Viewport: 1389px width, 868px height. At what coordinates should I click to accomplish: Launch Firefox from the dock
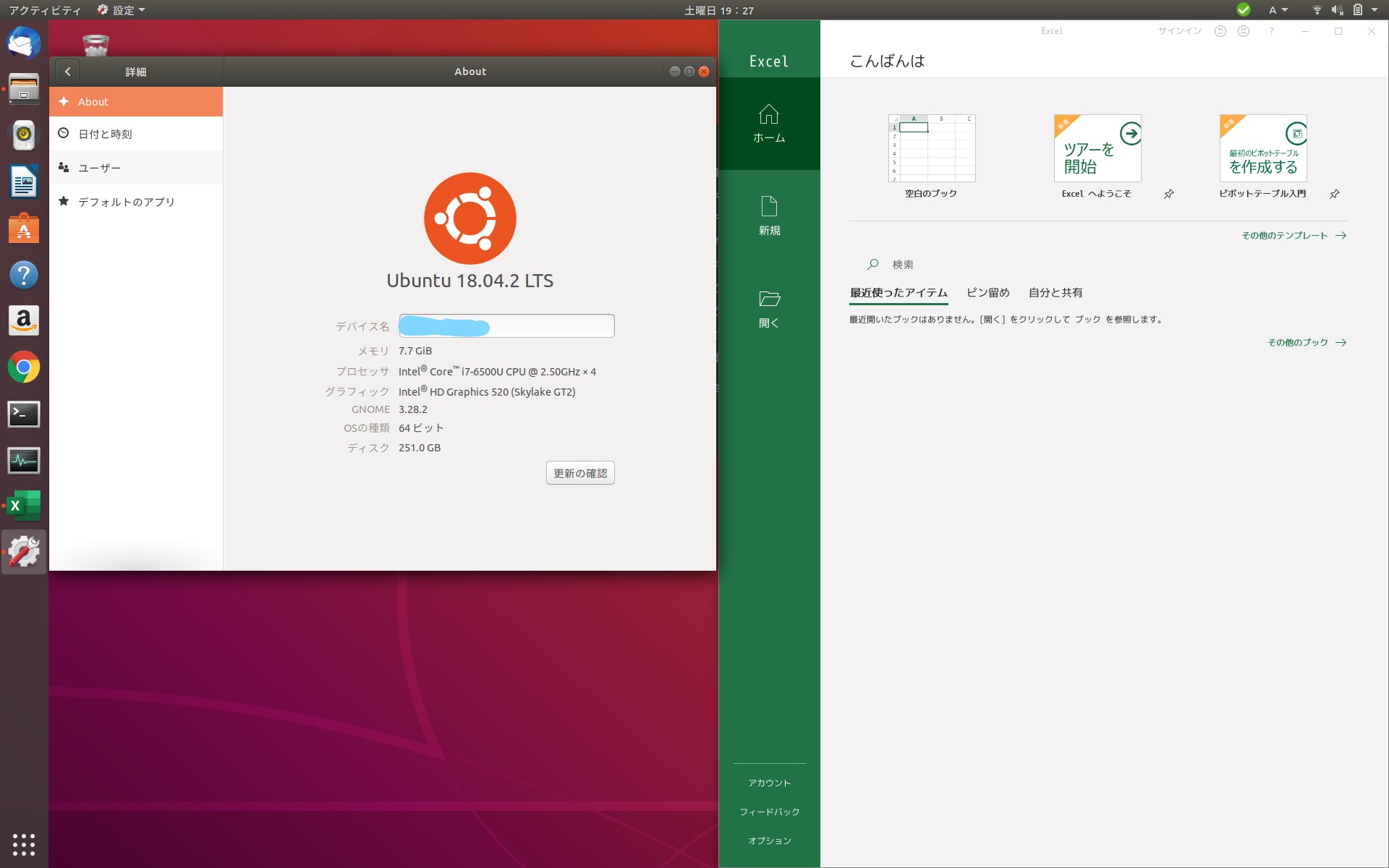point(23,43)
